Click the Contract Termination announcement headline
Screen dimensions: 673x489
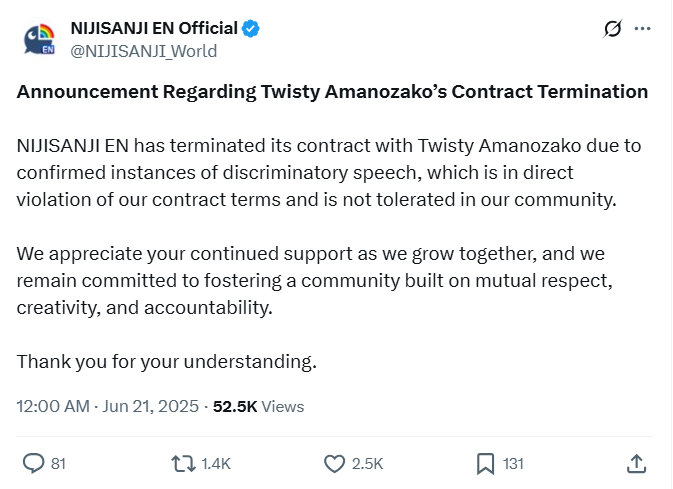click(332, 92)
